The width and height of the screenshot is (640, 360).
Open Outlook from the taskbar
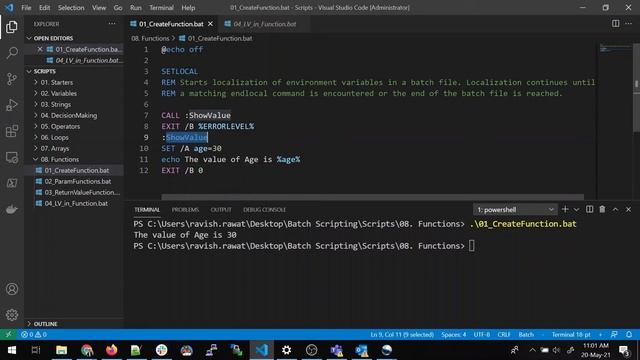362,350
